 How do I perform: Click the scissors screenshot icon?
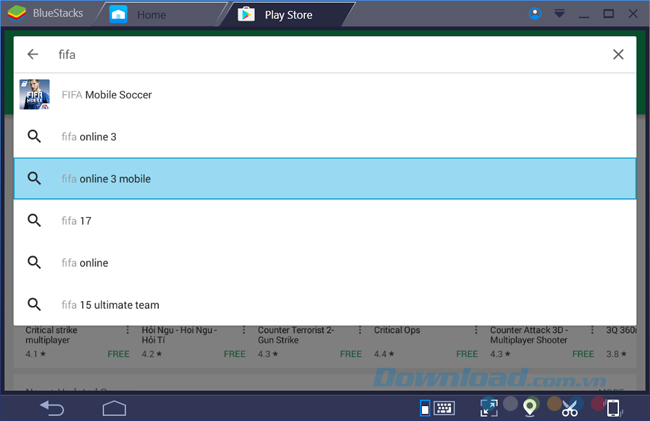[570, 408]
